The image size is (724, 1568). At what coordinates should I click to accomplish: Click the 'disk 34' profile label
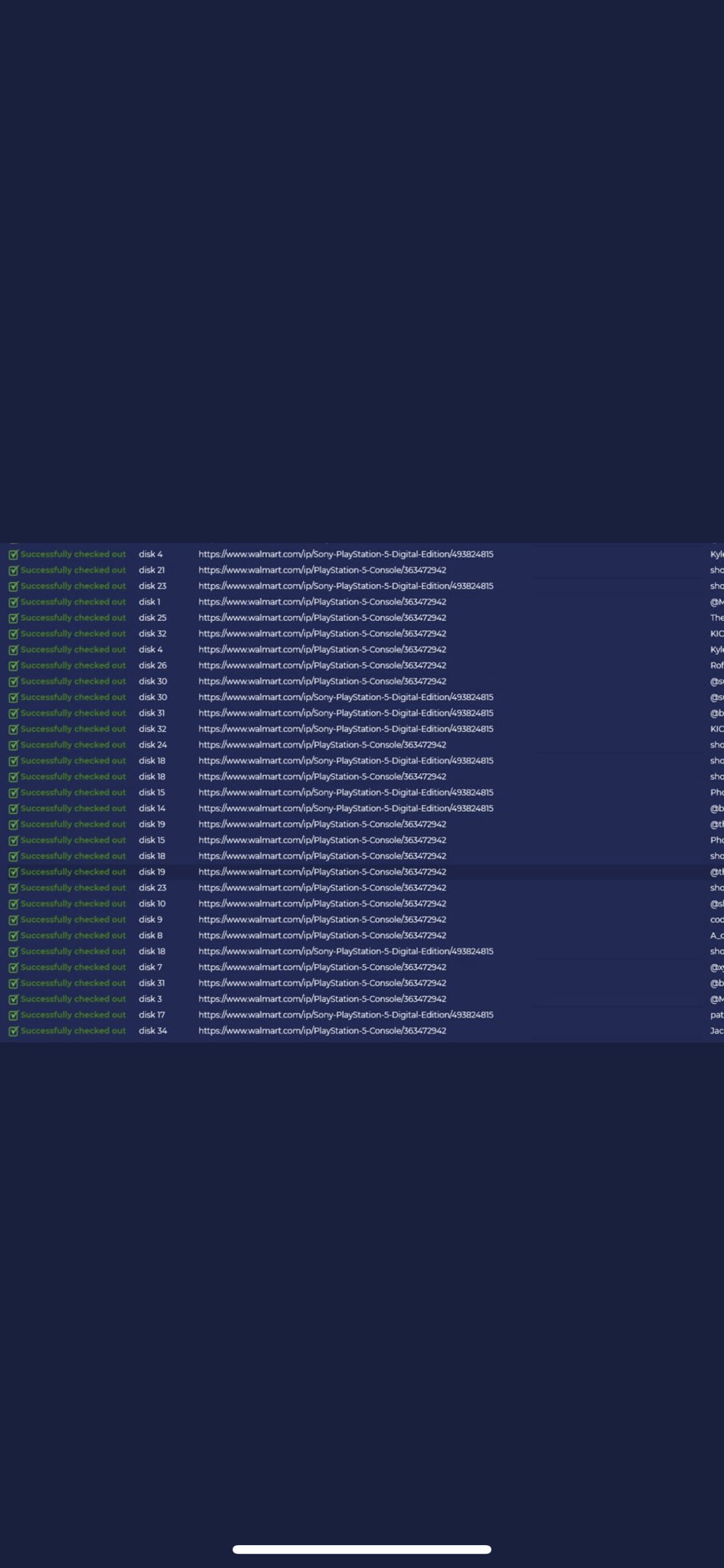[153, 1031]
